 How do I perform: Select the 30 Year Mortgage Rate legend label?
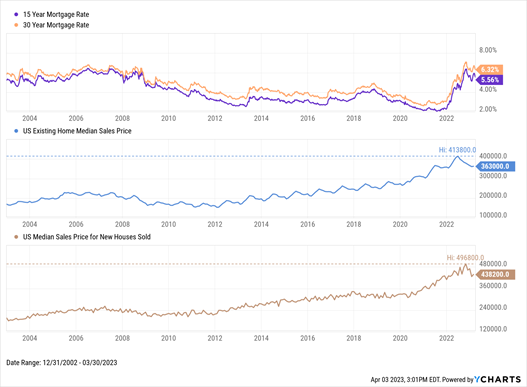pos(56,25)
